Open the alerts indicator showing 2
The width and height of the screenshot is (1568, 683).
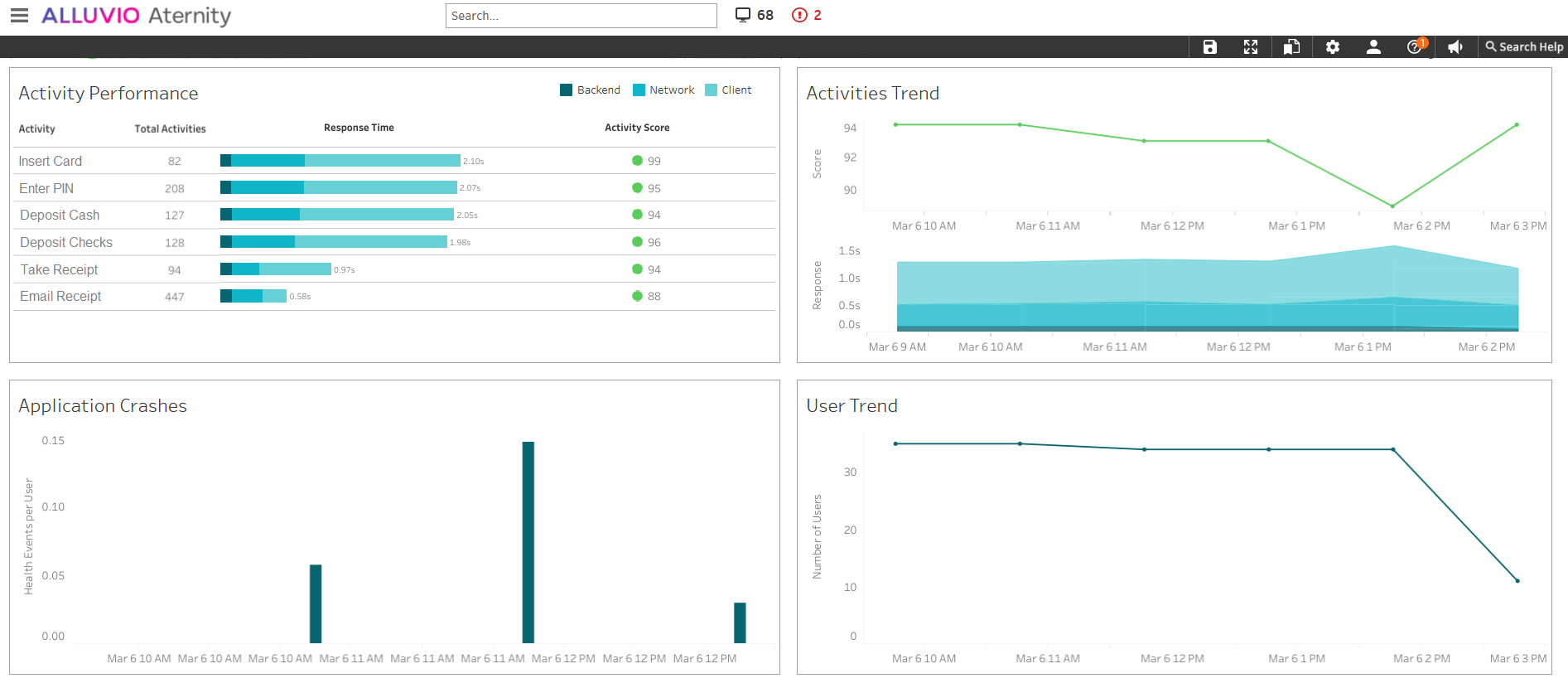[x=807, y=15]
